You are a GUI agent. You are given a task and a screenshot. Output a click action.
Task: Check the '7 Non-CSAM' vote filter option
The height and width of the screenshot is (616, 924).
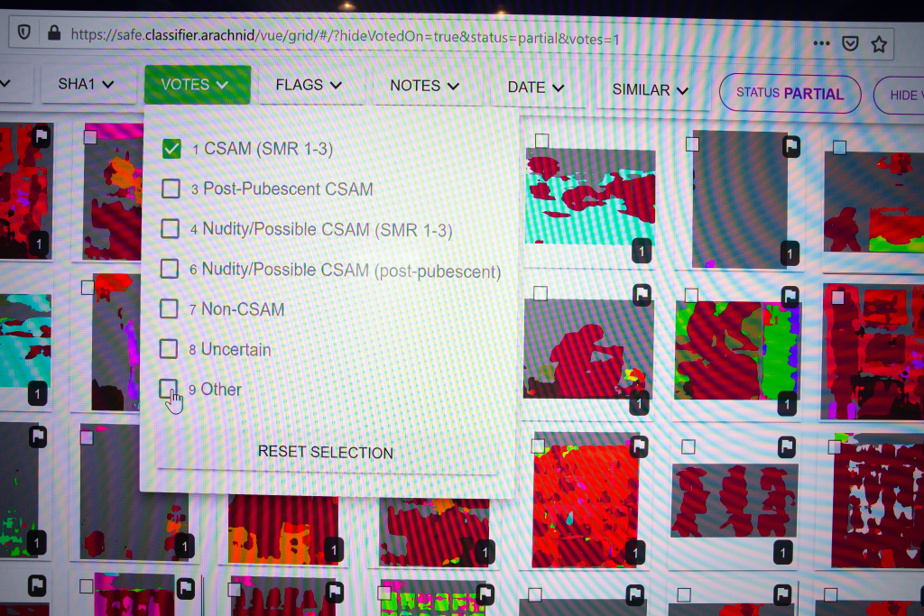(170, 309)
